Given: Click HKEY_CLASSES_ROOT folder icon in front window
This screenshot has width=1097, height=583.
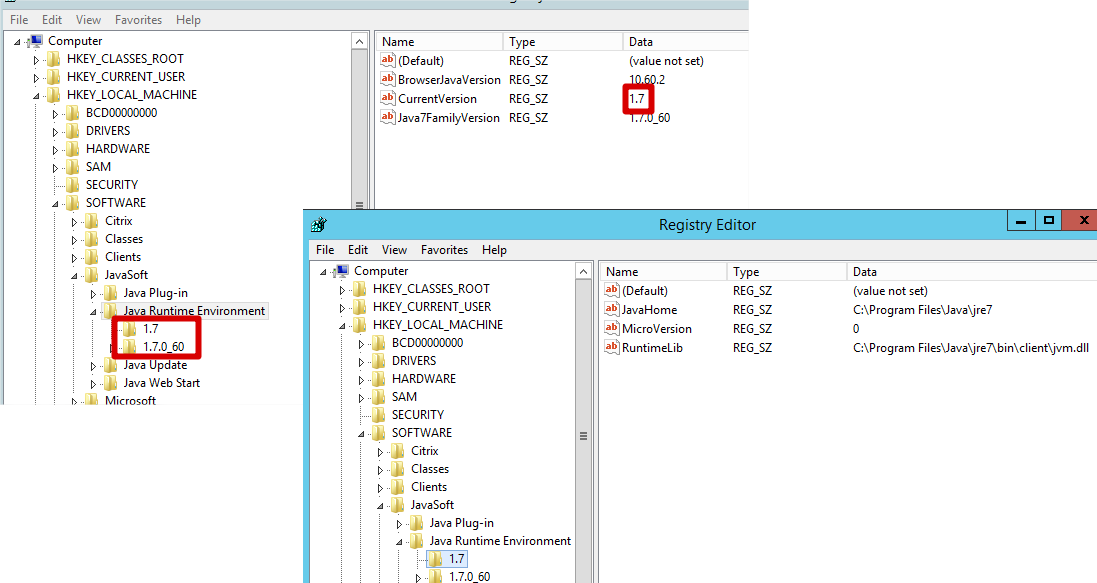Looking at the screenshot, I should (x=360, y=289).
